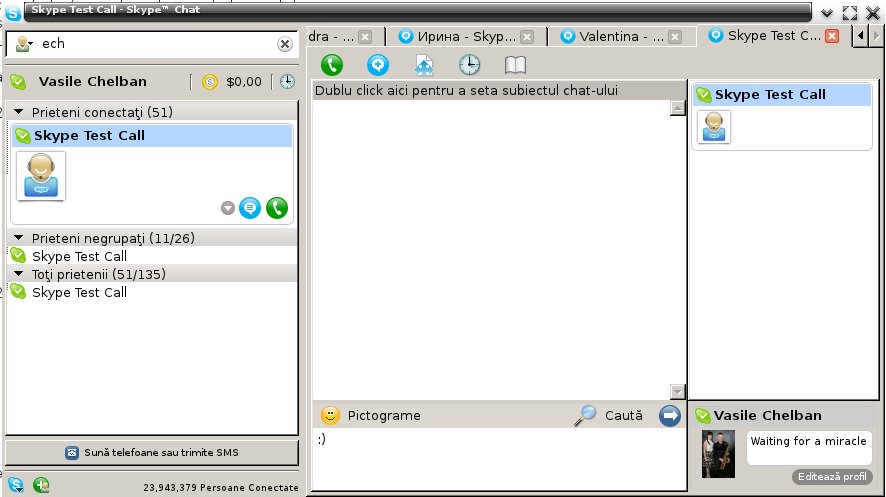Click the blue chat icon on contact card
Screen dimensions: 886x497
coord(250,208)
